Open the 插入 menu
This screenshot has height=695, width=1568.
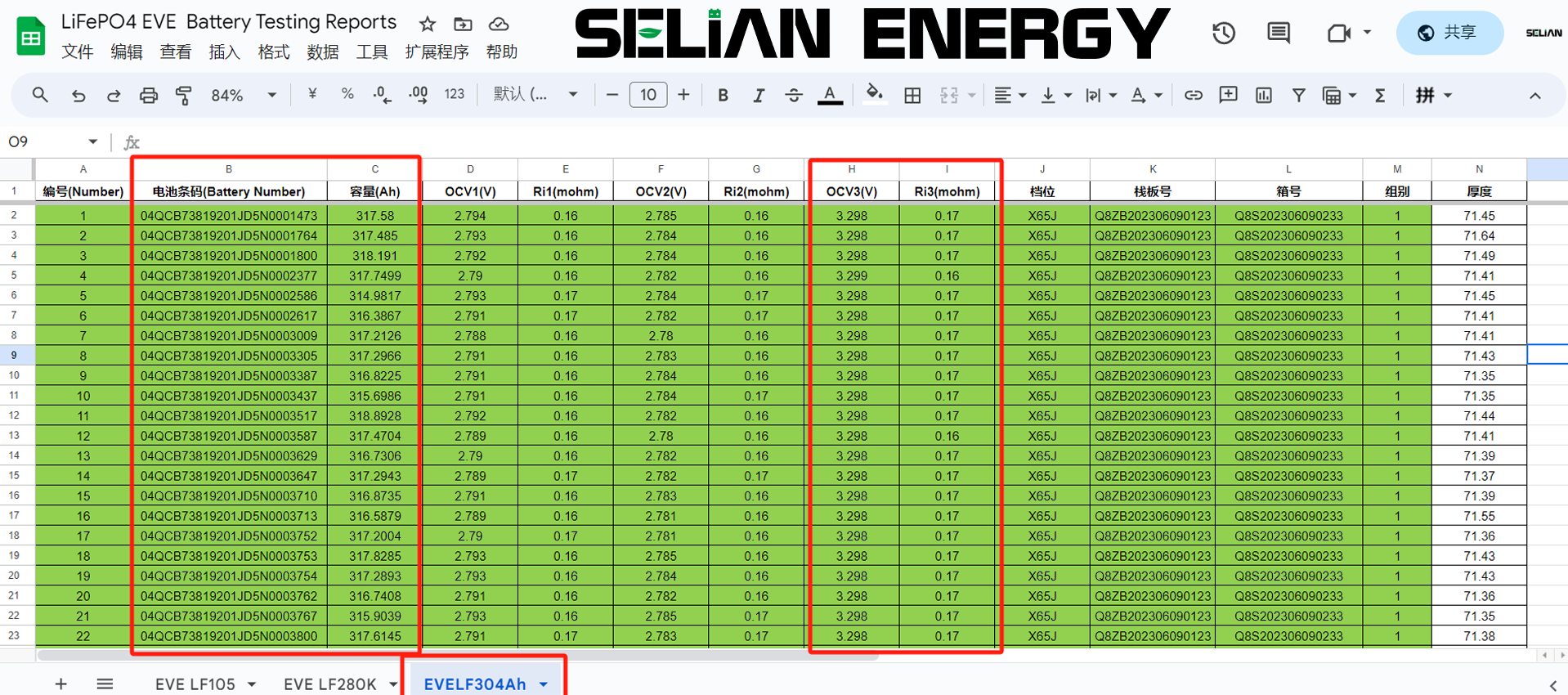pos(224,52)
